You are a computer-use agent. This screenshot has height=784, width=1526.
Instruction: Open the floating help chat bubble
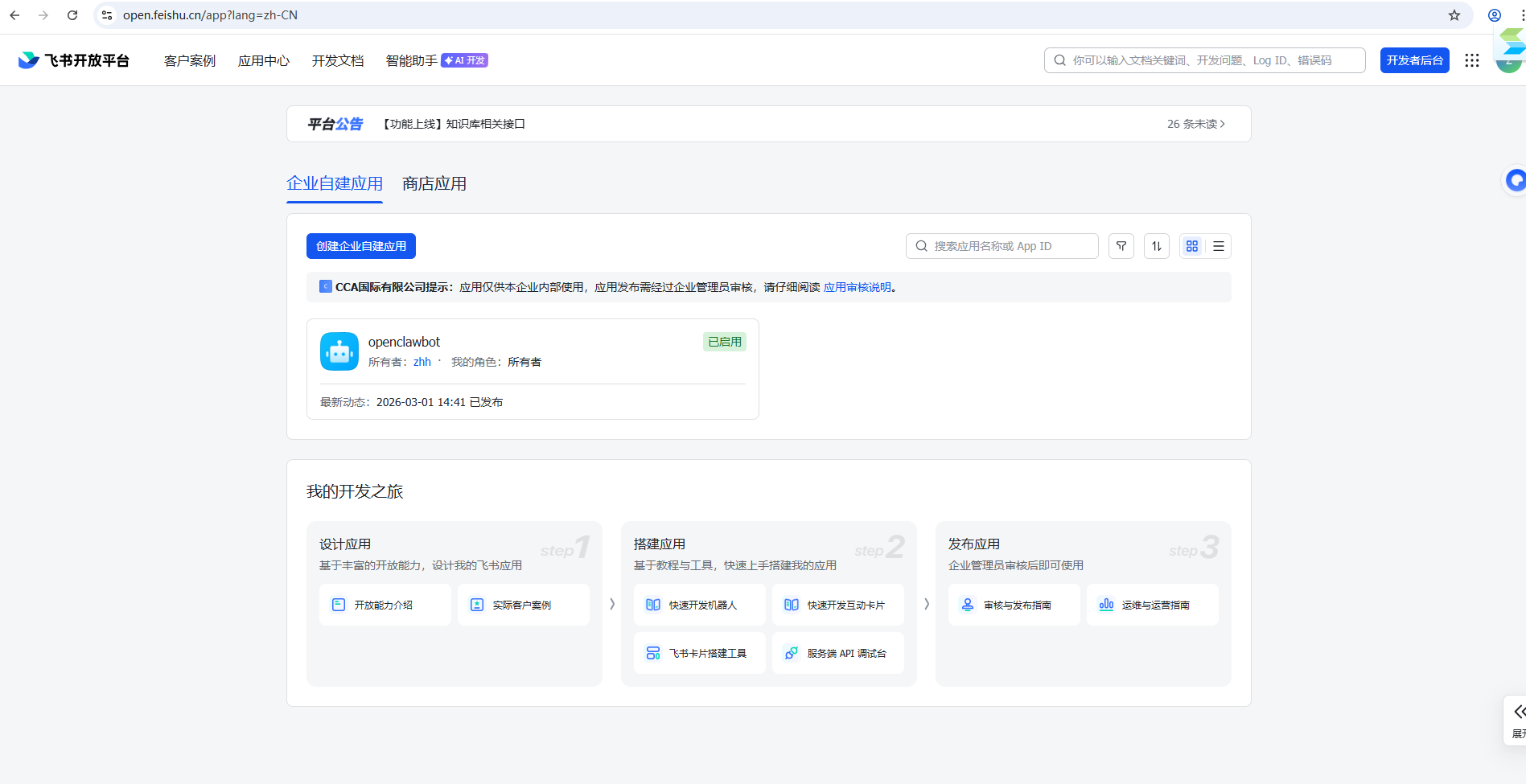pos(1516,180)
